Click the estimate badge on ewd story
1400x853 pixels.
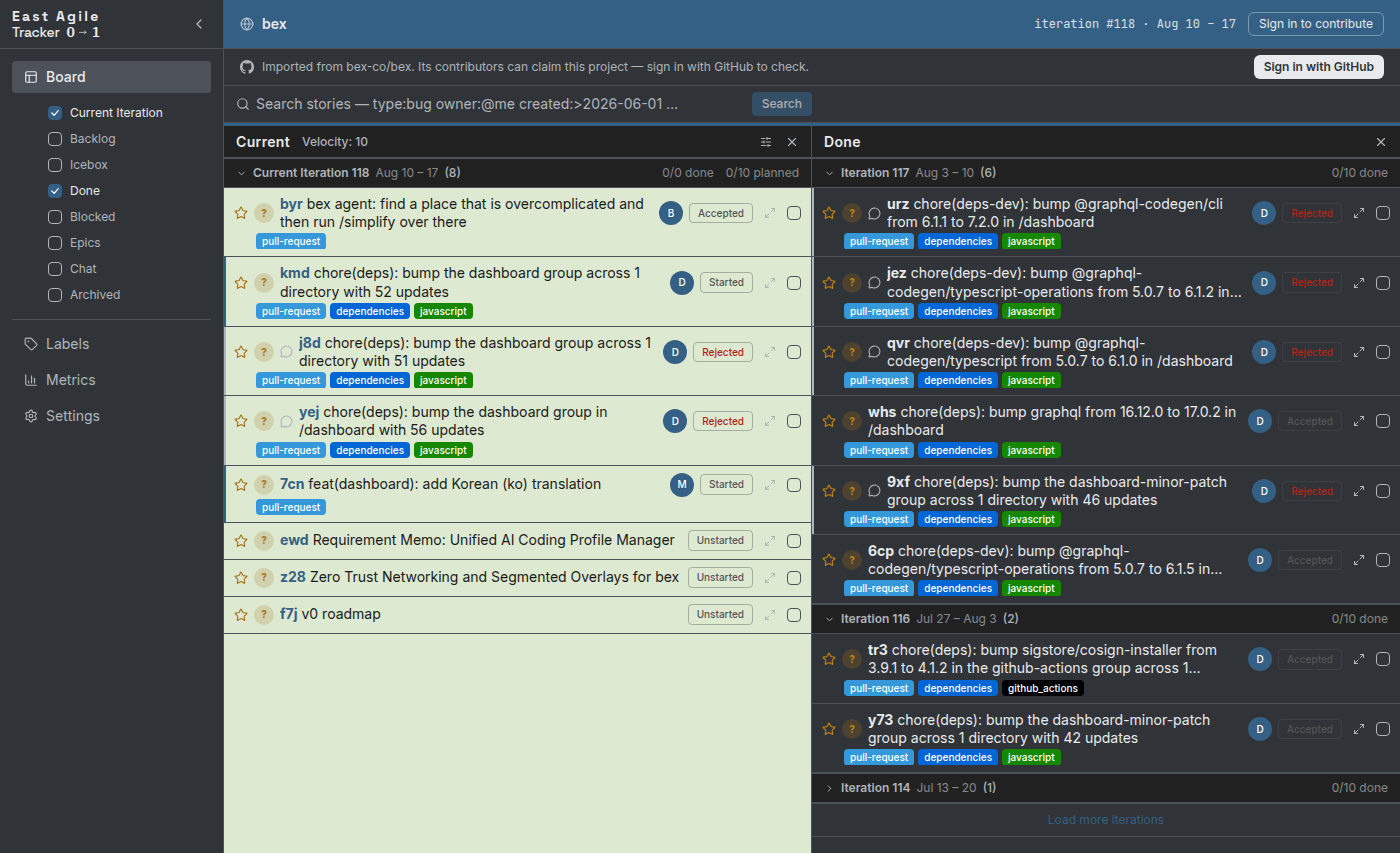264,541
